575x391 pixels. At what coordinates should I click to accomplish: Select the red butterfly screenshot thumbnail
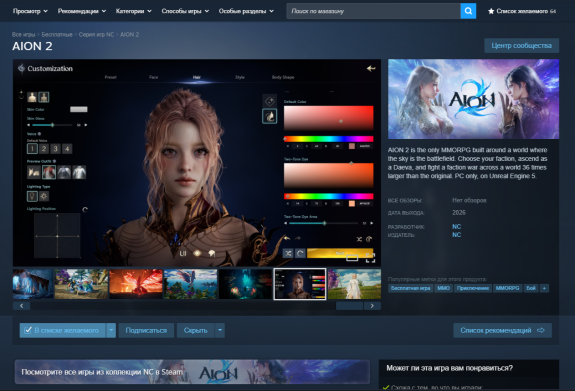(136, 284)
